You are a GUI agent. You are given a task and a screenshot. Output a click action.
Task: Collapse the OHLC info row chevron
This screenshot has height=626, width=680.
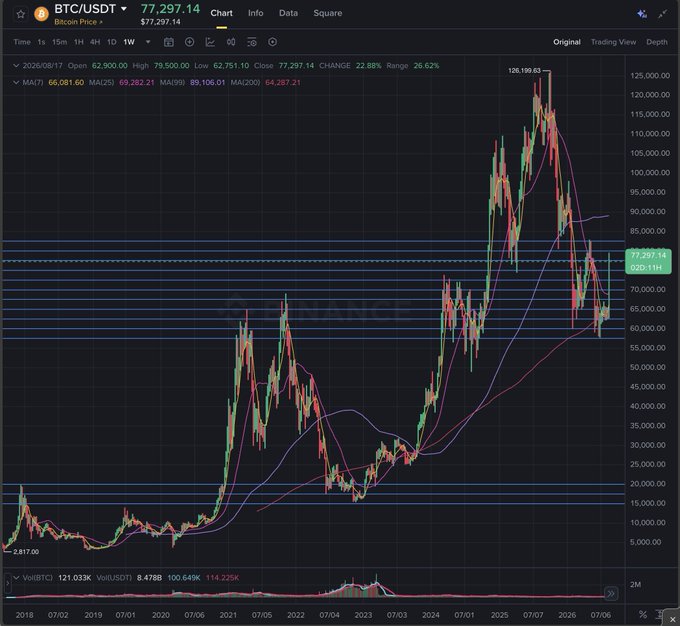(16, 66)
